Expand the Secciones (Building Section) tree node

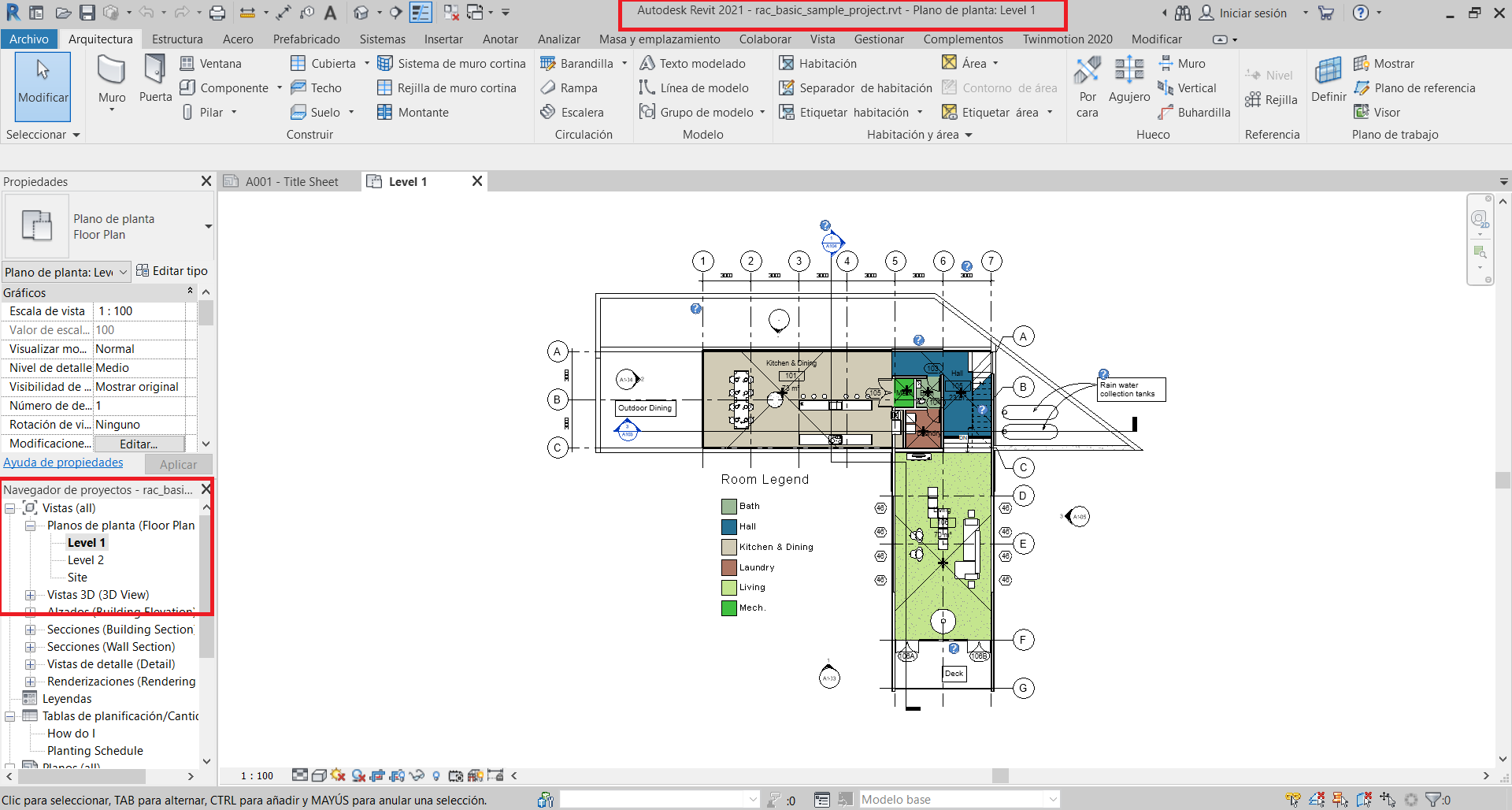coord(31,629)
